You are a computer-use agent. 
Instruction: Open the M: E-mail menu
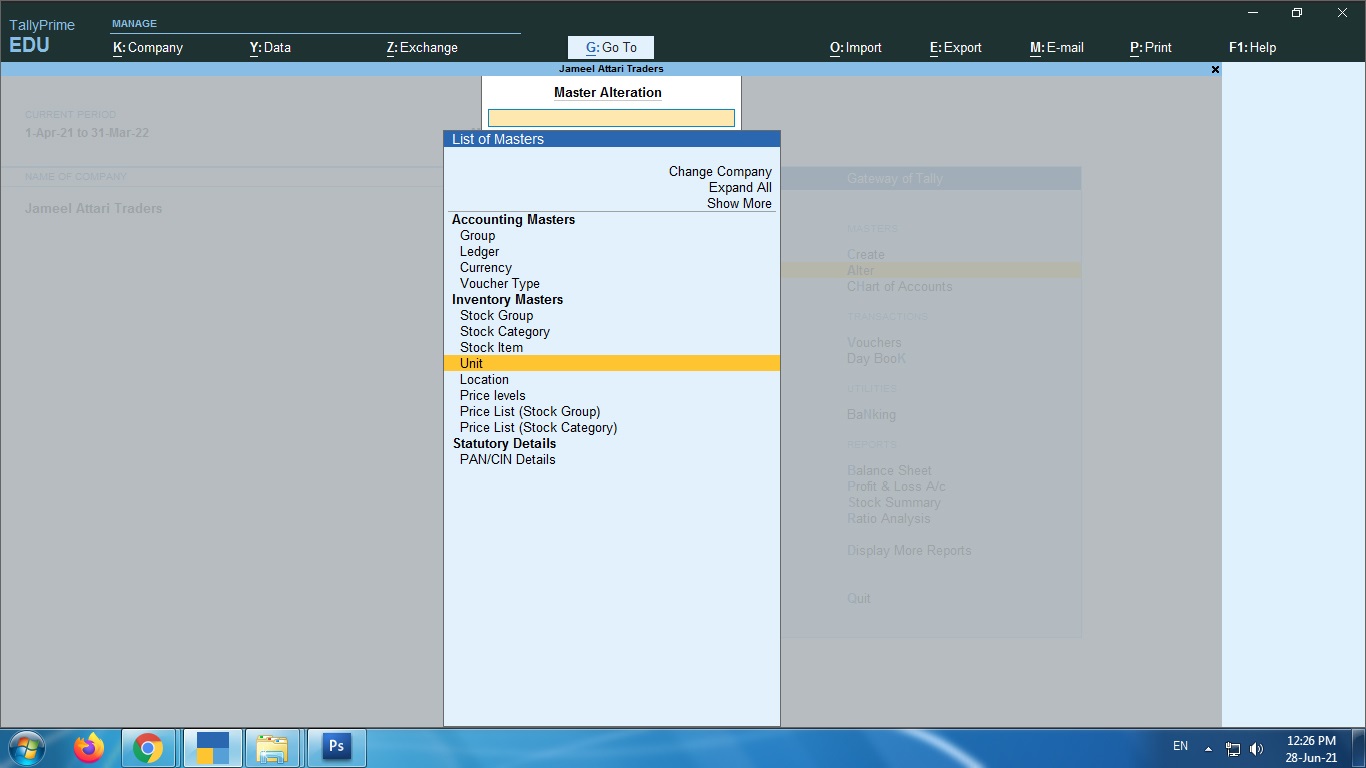(1057, 47)
